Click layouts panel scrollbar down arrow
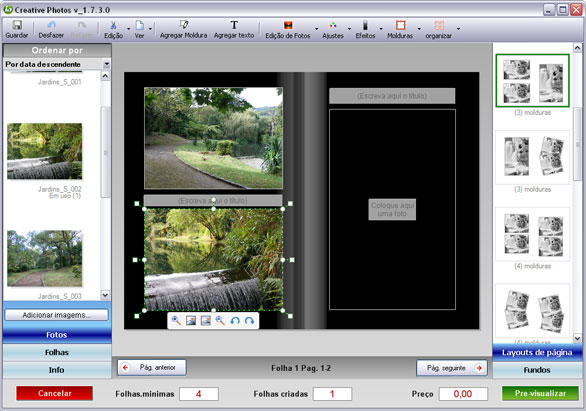This screenshot has width=586, height=411. coord(577,339)
